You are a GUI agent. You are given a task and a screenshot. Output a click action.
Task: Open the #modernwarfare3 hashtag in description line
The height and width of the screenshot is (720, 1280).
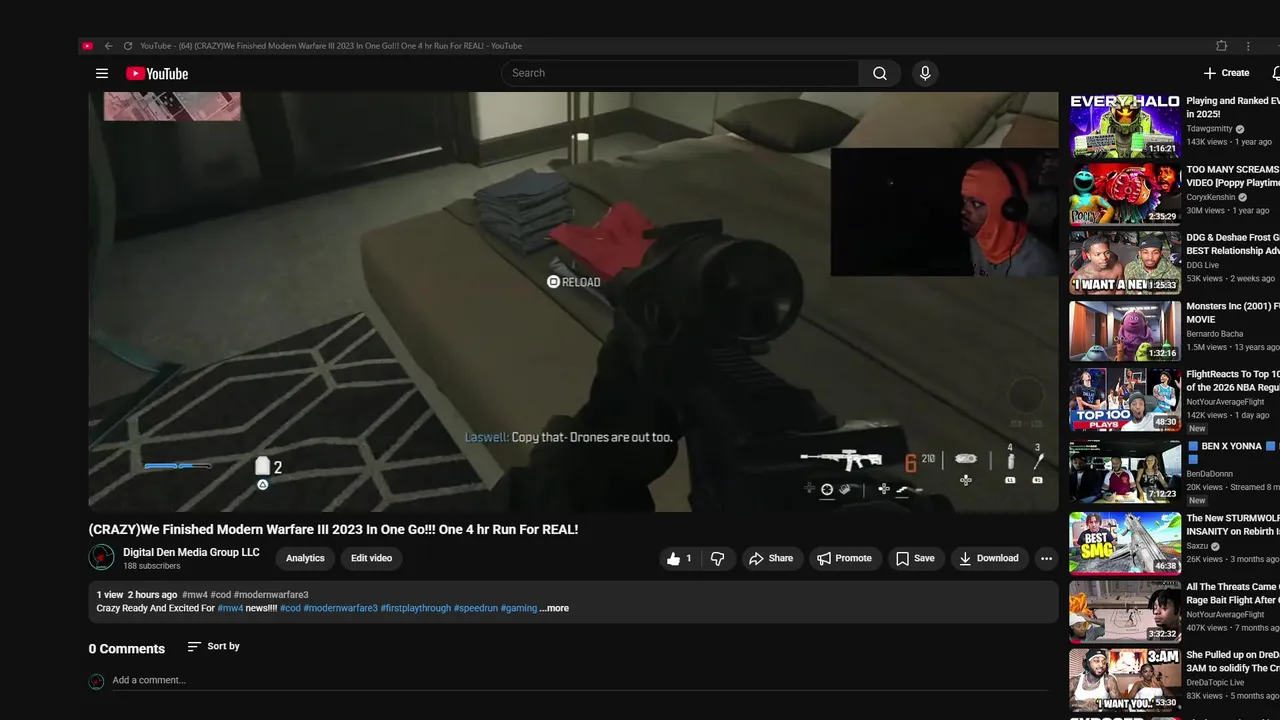(340, 608)
